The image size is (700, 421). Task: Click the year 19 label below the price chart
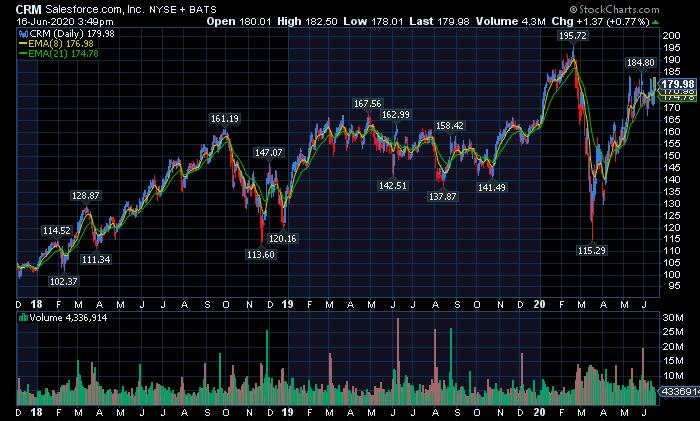click(288, 305)
